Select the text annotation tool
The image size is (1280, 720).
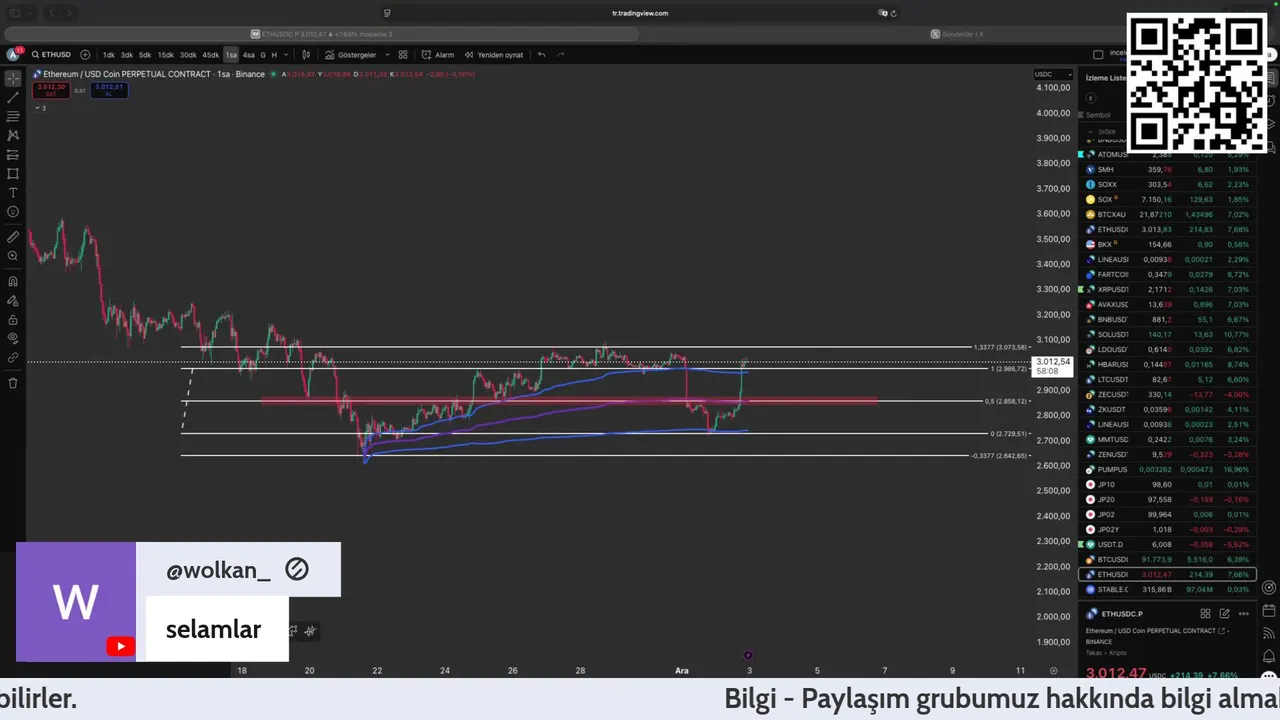coord(13,192)
